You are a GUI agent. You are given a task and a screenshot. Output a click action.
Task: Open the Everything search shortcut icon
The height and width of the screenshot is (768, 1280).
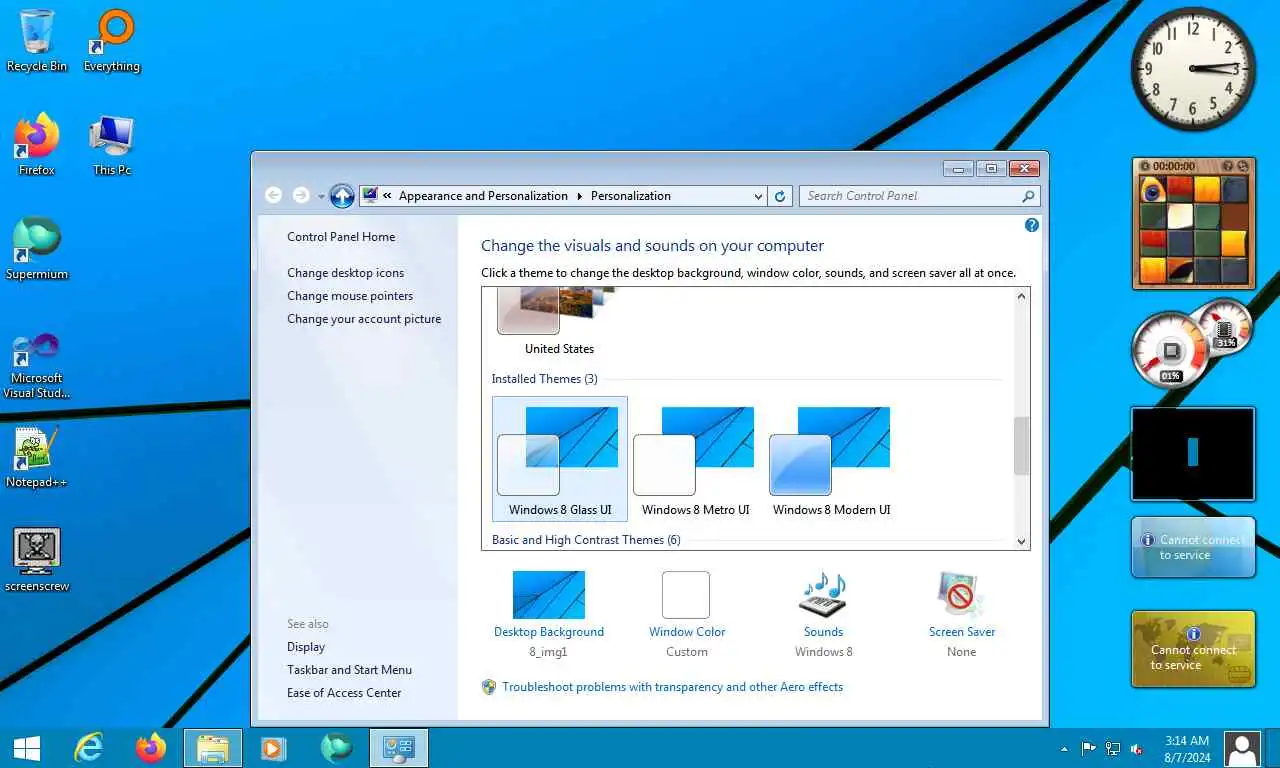point(112,41)
